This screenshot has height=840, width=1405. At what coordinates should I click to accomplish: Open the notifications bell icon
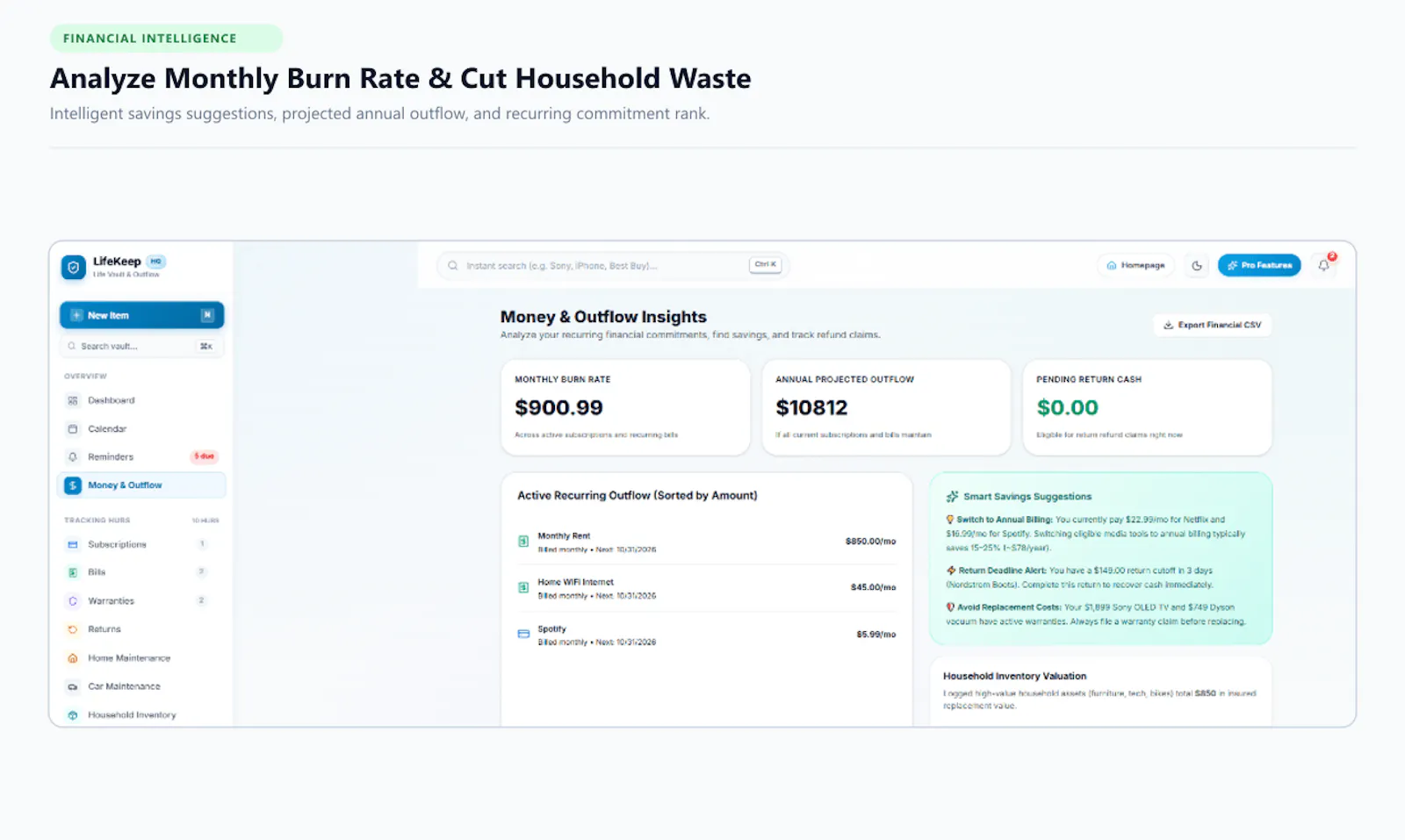point(1323,265)
